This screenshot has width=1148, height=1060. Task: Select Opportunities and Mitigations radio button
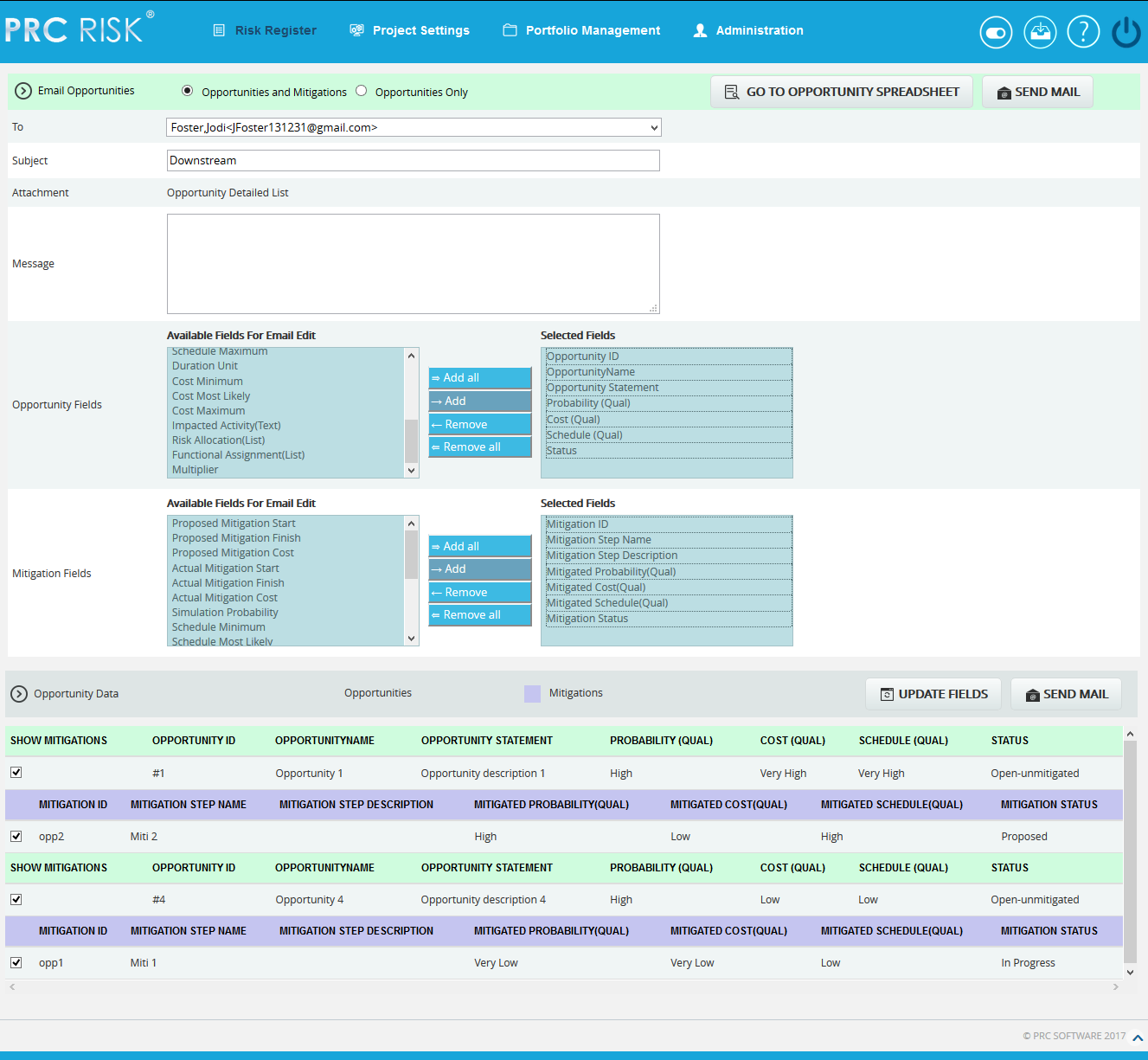point(187,91)
